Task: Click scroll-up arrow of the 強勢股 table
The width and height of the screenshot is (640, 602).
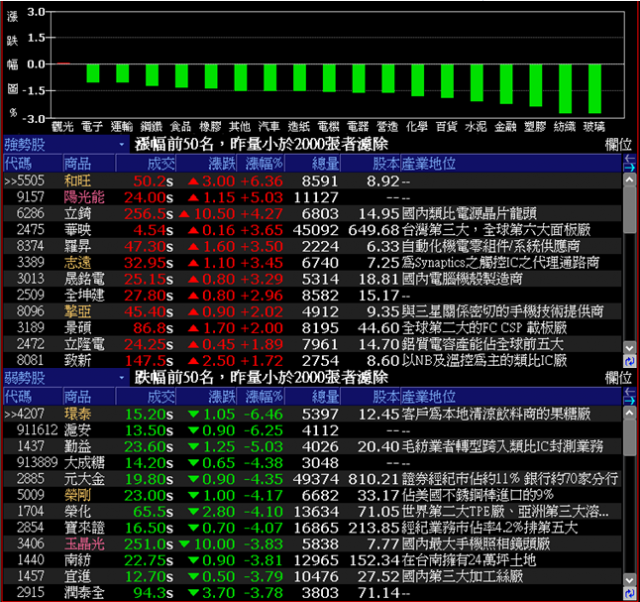Action: (x=629, y=180)
